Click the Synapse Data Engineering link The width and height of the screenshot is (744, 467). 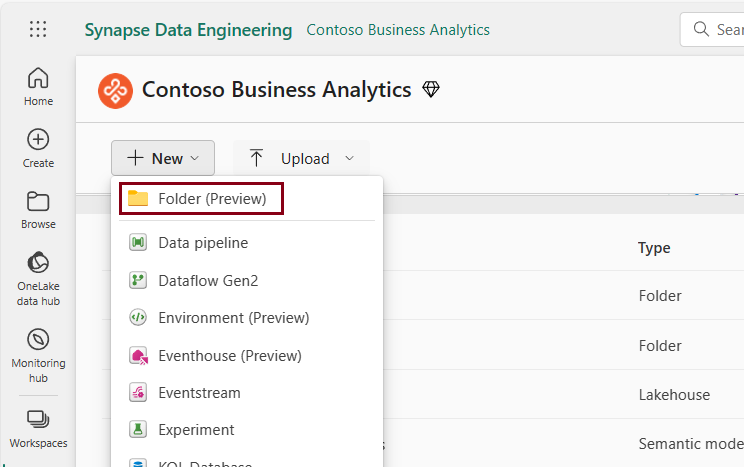click(x=188, y=30)
